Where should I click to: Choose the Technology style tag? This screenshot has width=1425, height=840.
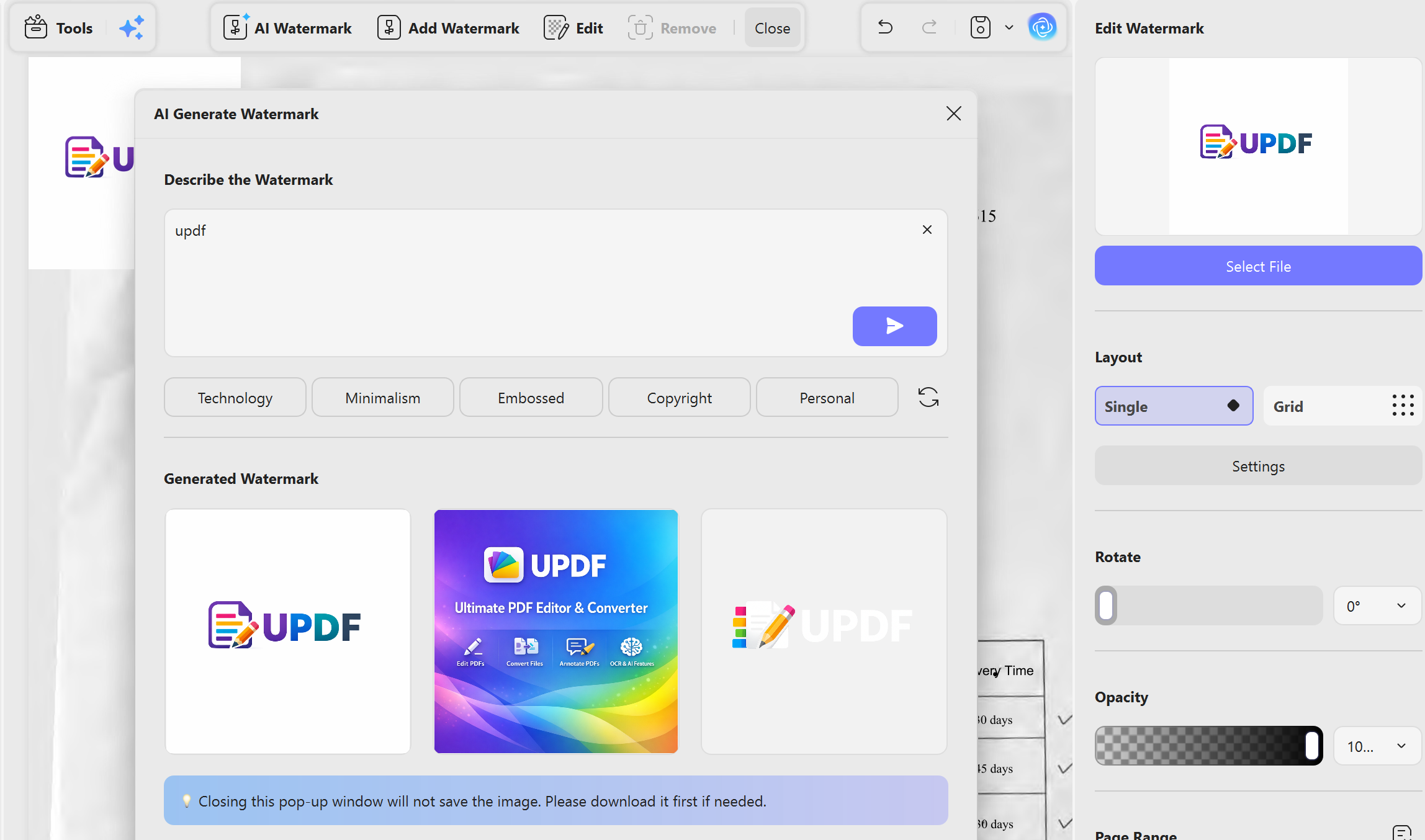[x=235, y=398]
